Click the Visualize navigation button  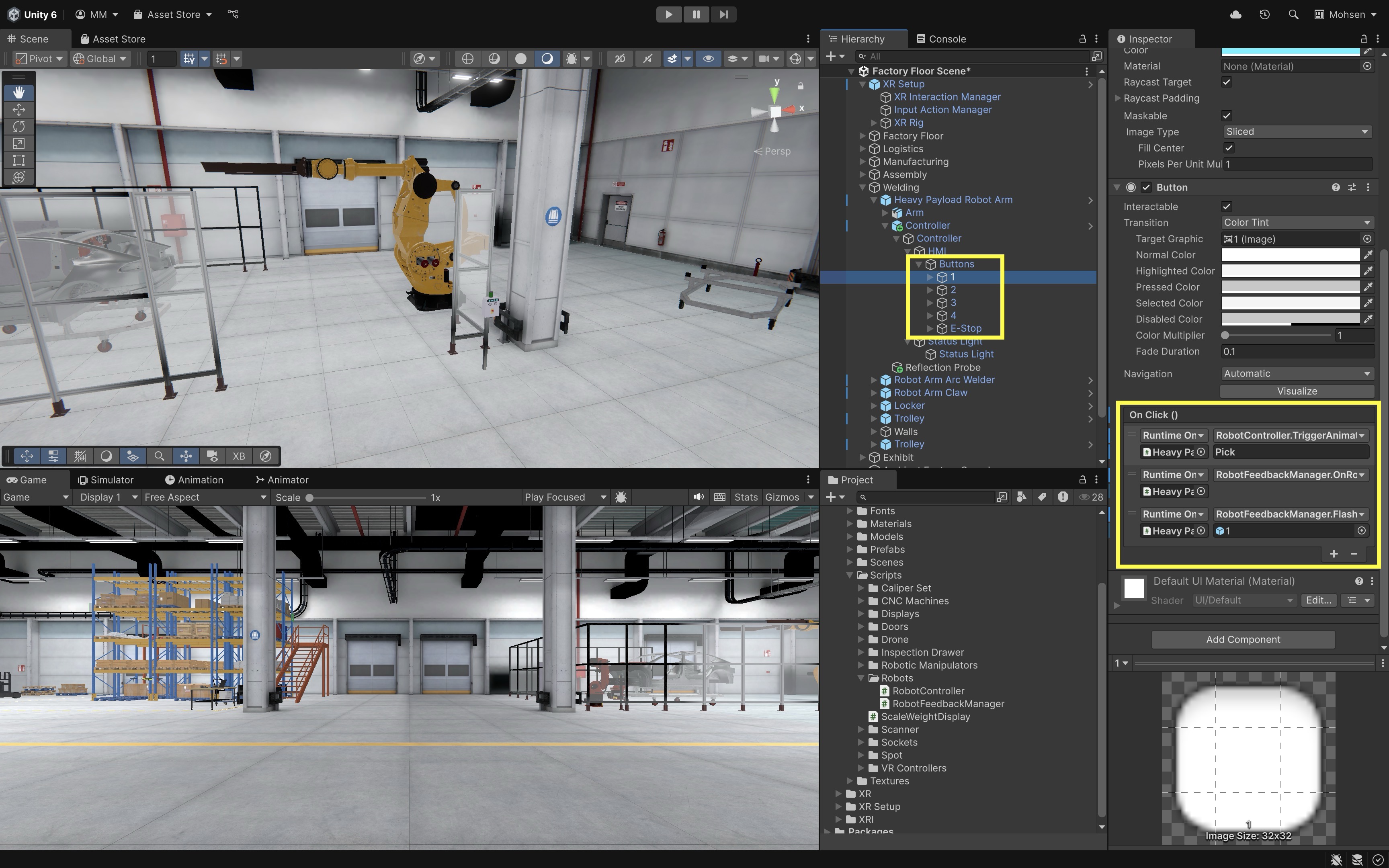(x=1297, y=391)
